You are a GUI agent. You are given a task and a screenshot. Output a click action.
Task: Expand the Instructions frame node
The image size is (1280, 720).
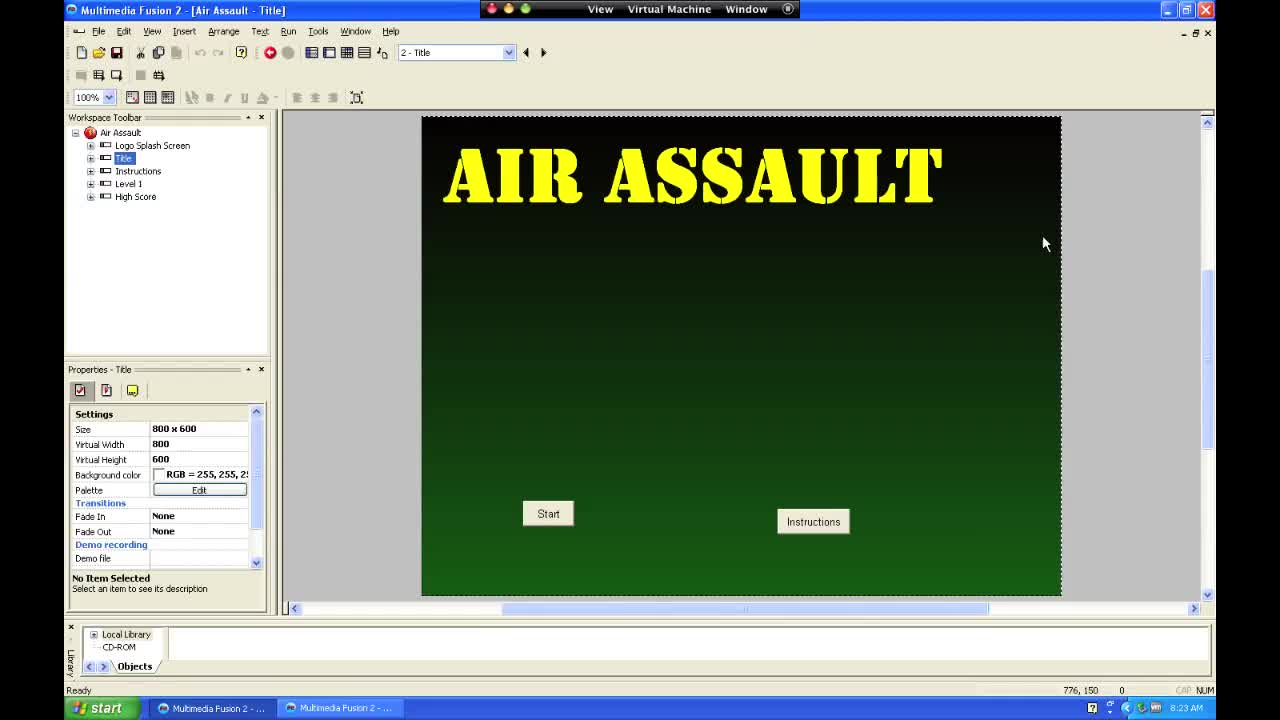point(91,171)
